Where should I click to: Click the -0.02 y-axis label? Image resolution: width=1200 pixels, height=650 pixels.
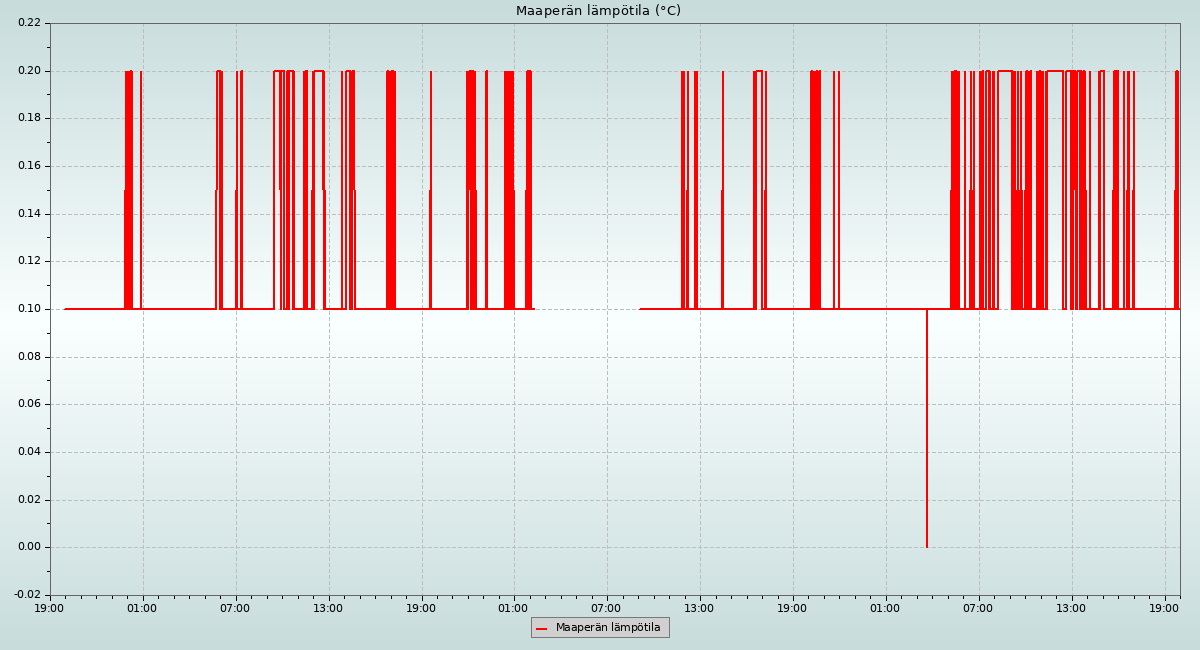pyautogui.click(x=27, y=595)
